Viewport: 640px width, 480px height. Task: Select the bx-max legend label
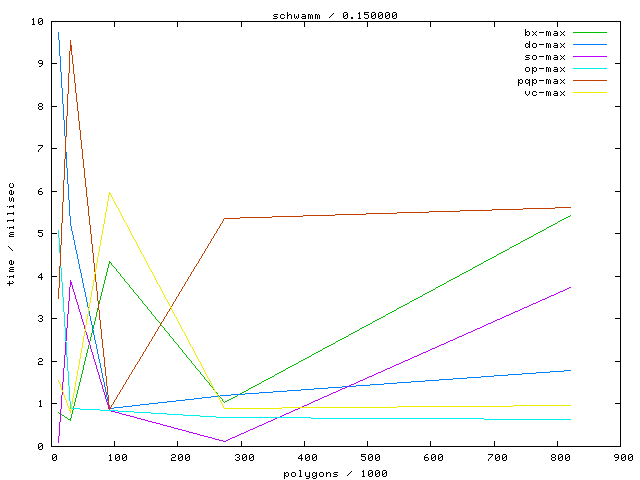545,33
